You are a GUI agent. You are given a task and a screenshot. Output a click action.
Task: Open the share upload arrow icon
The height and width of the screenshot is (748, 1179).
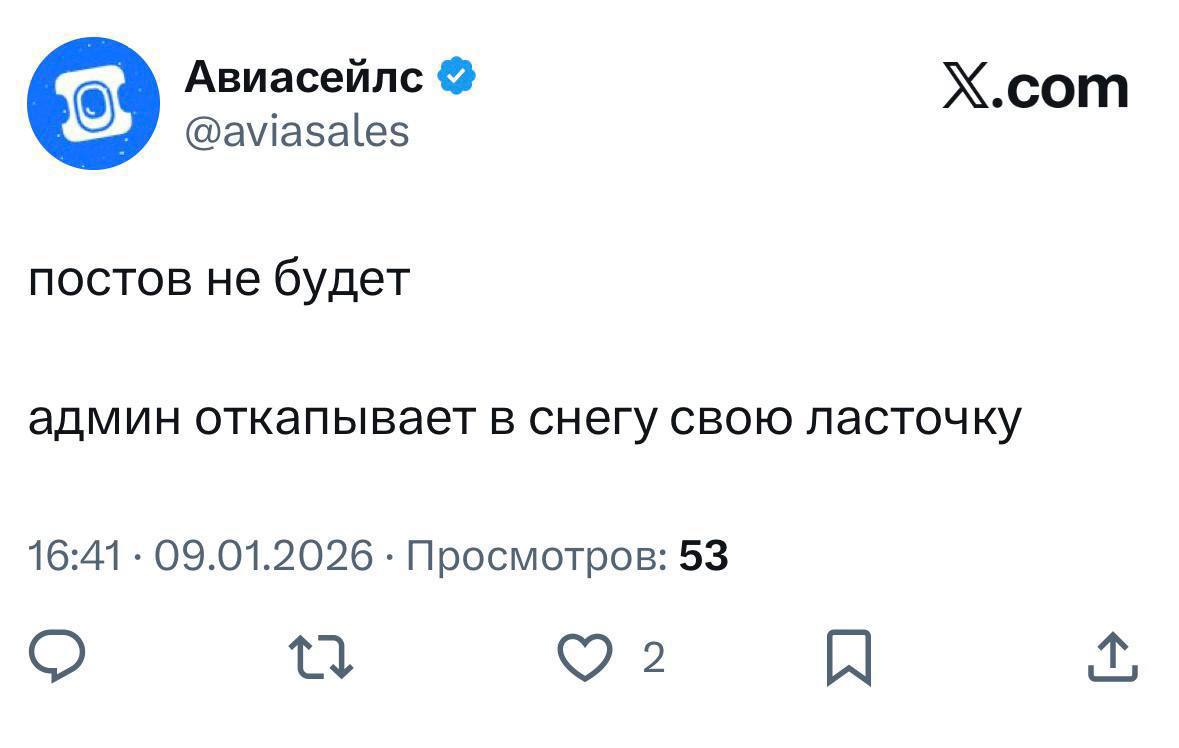[x=1114, y=659]
